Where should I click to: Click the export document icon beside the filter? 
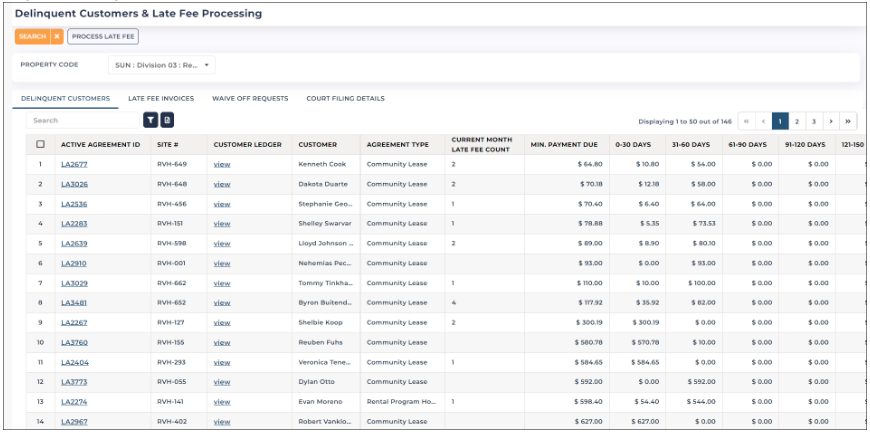click(x=167, y=120)
